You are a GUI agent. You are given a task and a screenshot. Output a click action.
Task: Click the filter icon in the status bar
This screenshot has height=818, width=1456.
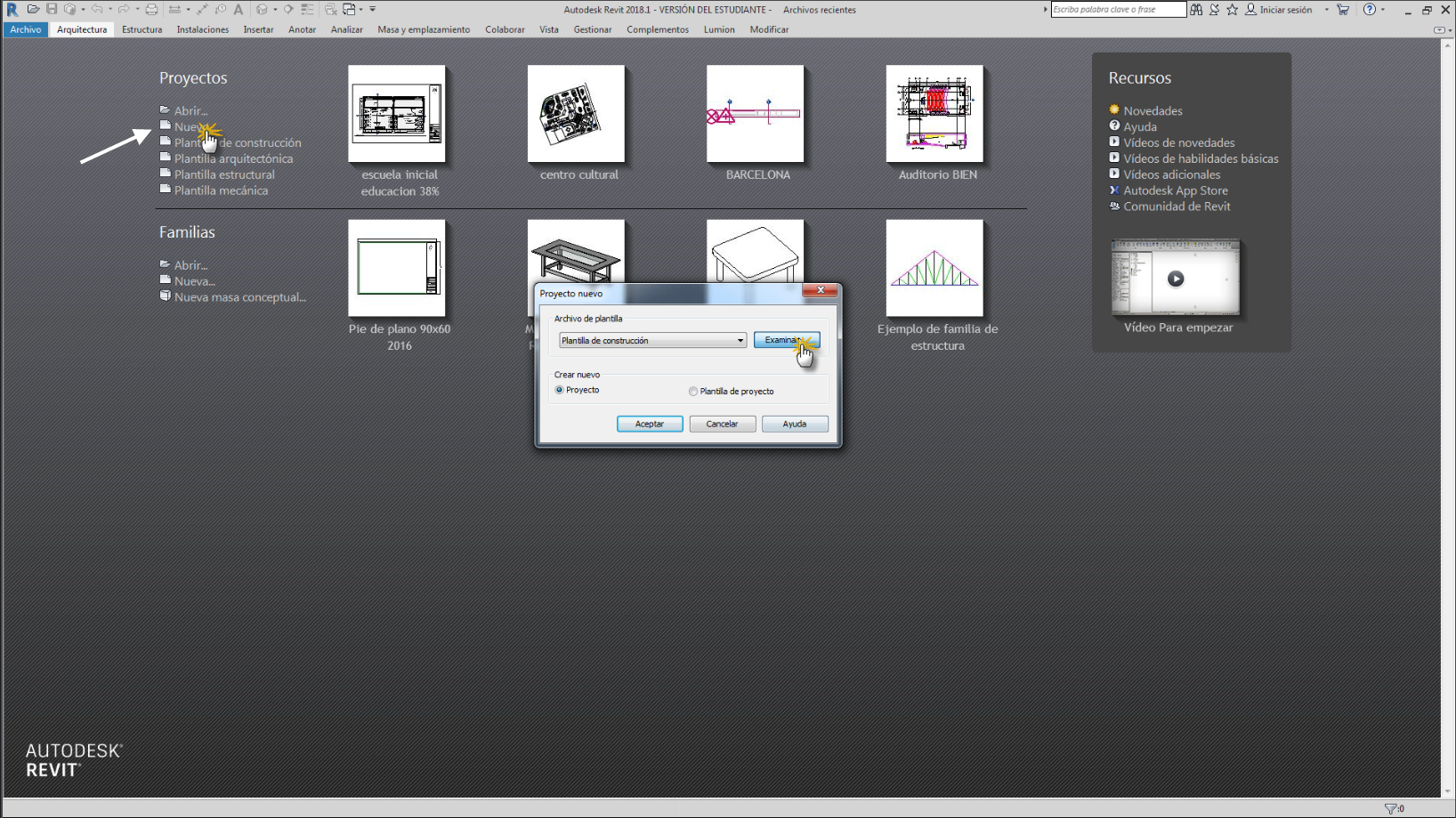point(1390,808)
